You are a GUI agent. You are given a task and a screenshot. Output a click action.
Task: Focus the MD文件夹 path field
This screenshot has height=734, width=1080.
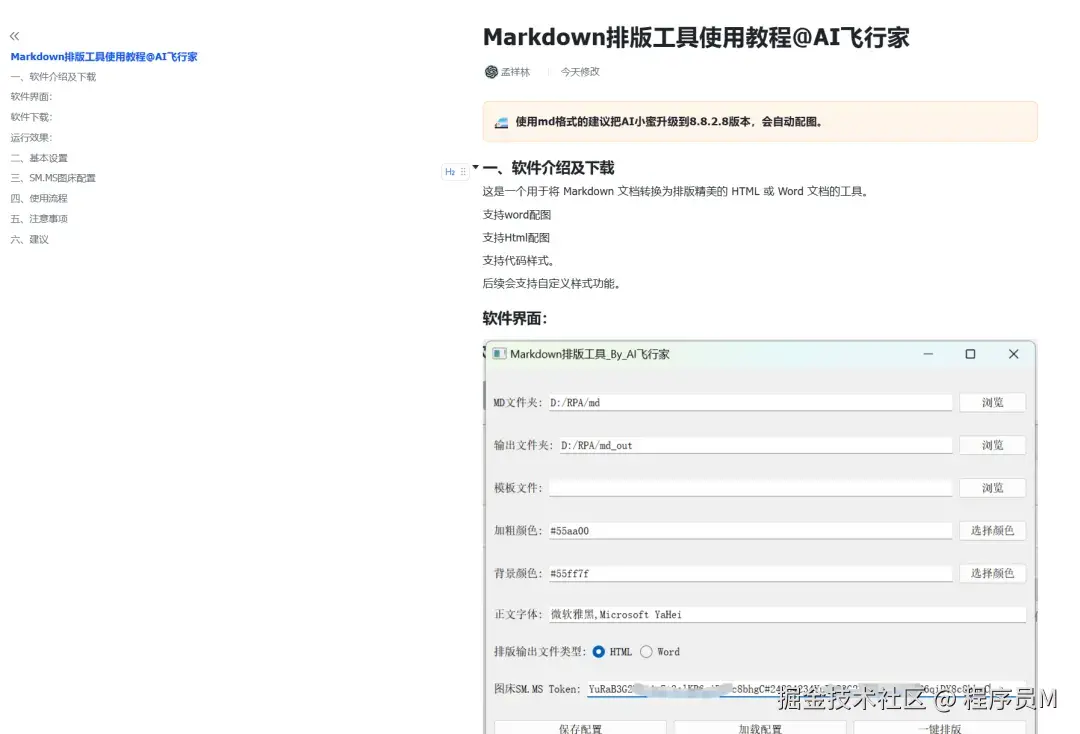pos(750,402)
